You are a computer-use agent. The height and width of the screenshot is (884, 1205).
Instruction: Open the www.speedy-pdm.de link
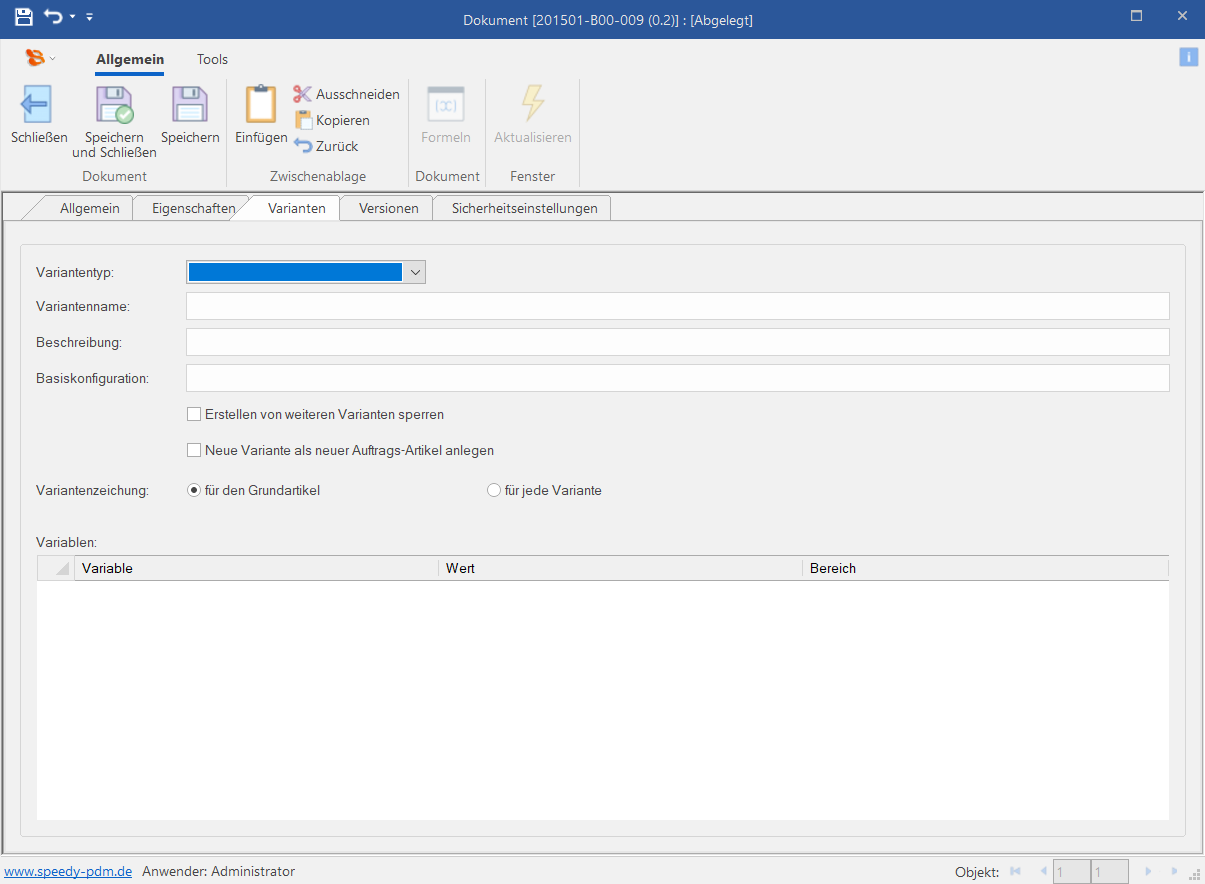pos(68,871)
